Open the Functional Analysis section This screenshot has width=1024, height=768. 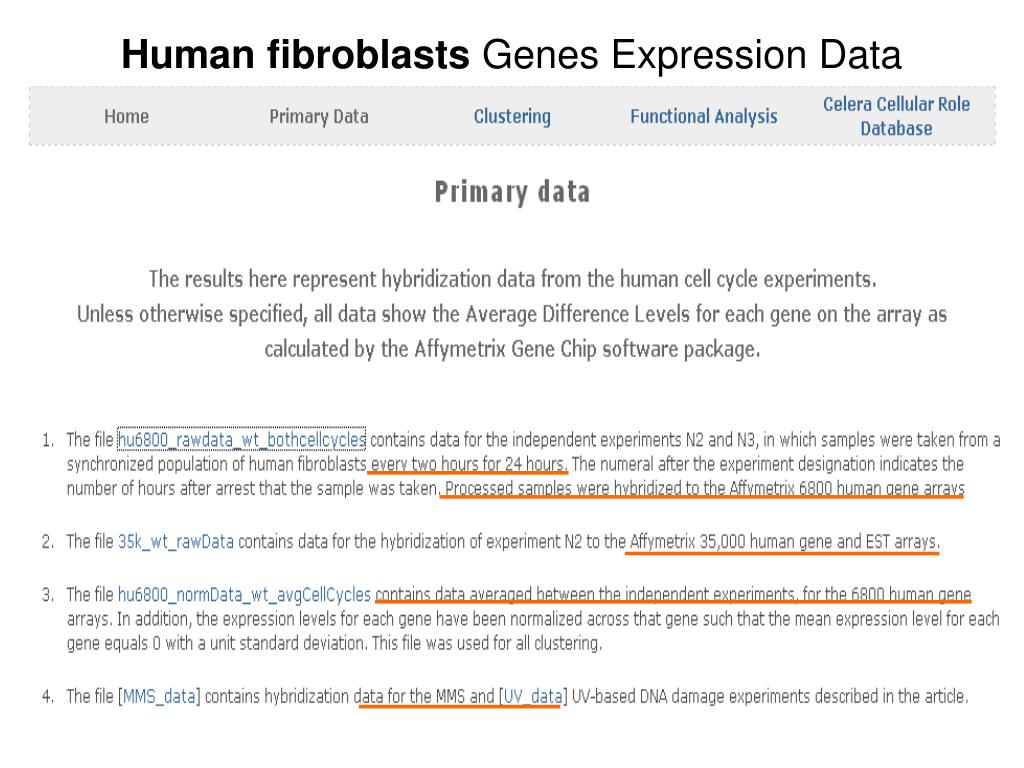pos(703,116)
